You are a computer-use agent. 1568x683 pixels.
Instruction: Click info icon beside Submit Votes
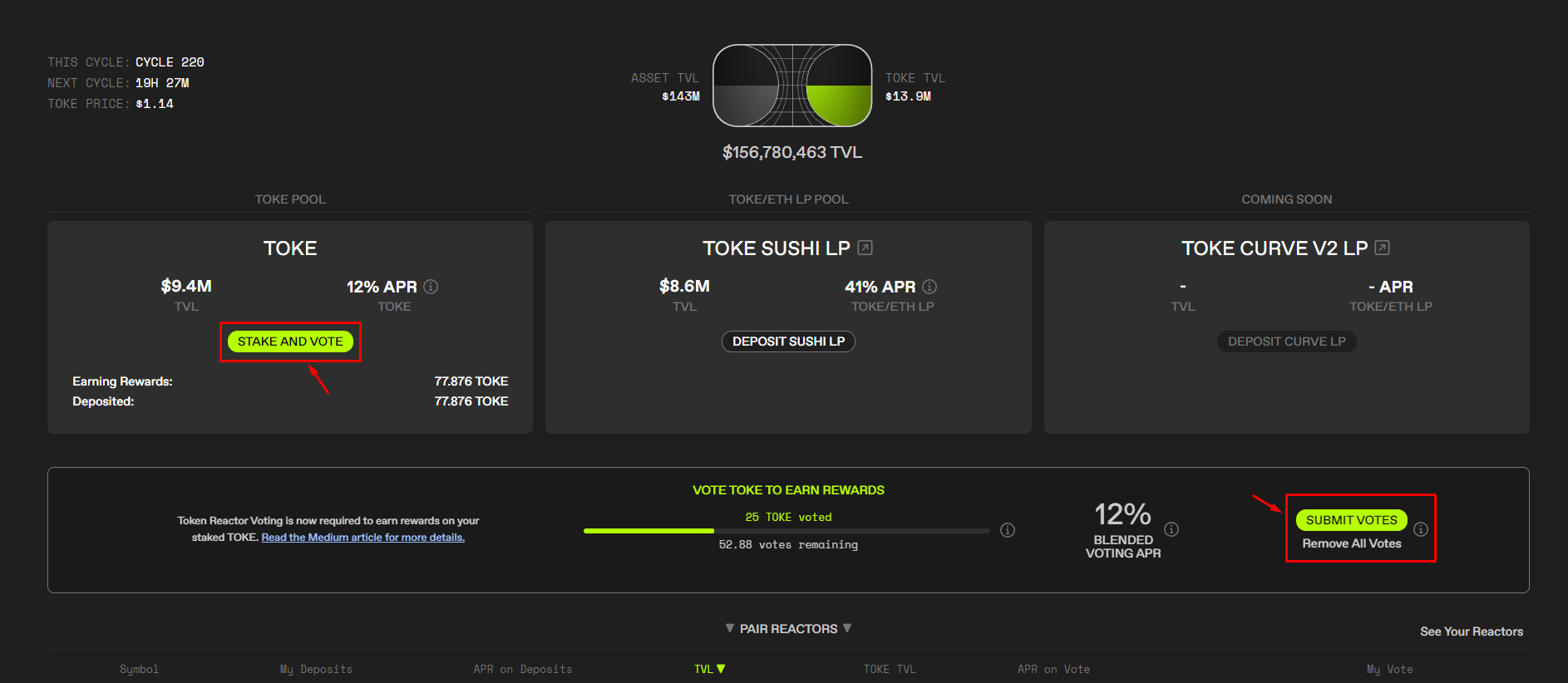(x=1421, y=529)
